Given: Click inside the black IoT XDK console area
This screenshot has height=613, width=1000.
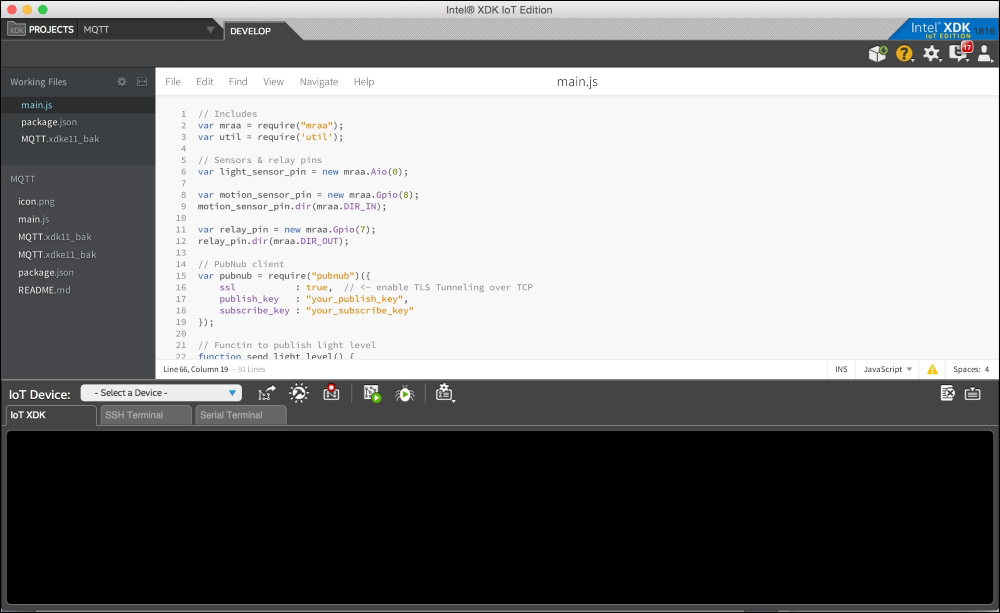Looking at the screenshot, I should click(x=499, y=517).
